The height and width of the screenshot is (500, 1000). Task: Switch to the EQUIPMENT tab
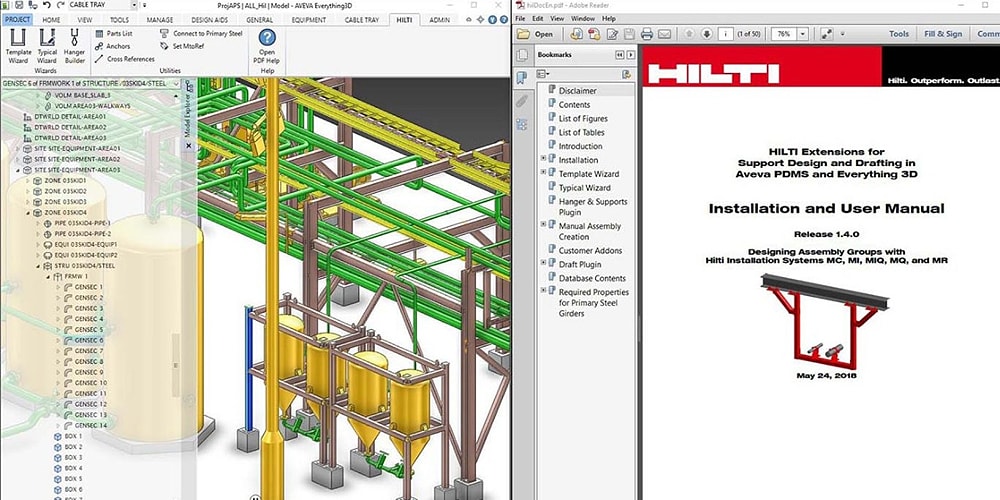tap(309, 20)
